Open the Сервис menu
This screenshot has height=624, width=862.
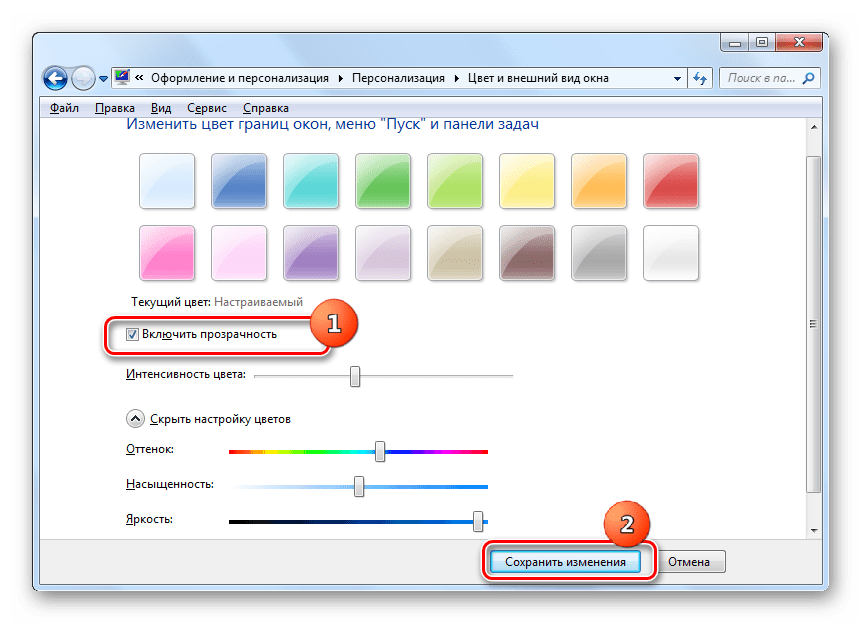[207, 108]
